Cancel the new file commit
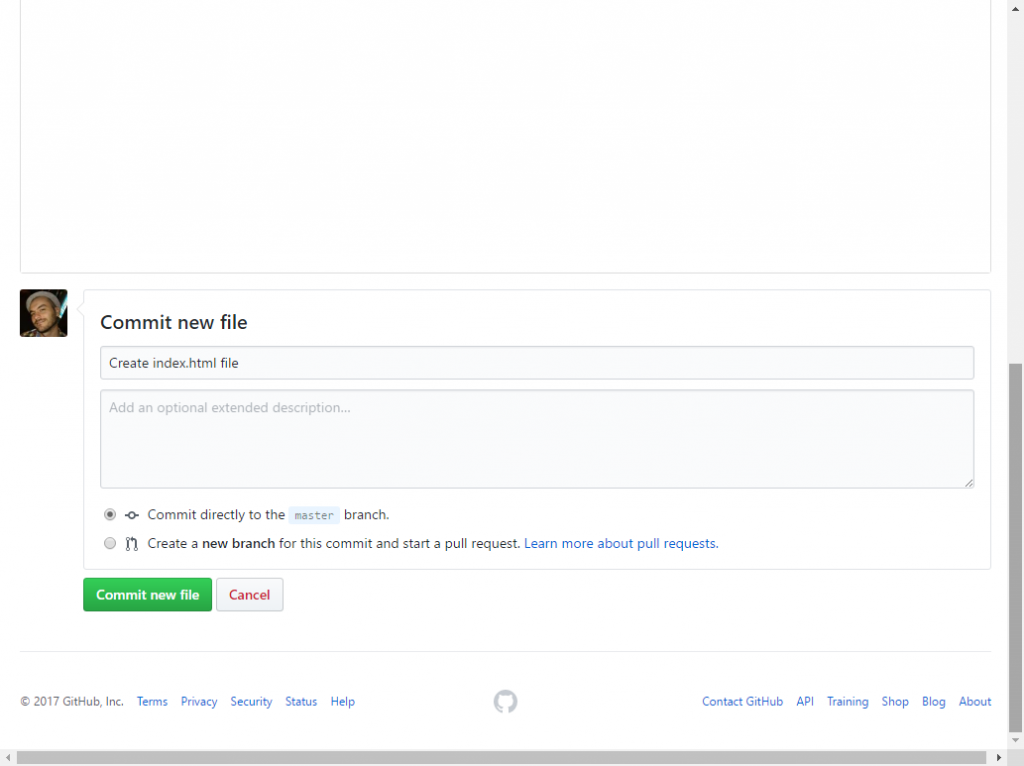The image size is (1024, 766). (249, 594)
